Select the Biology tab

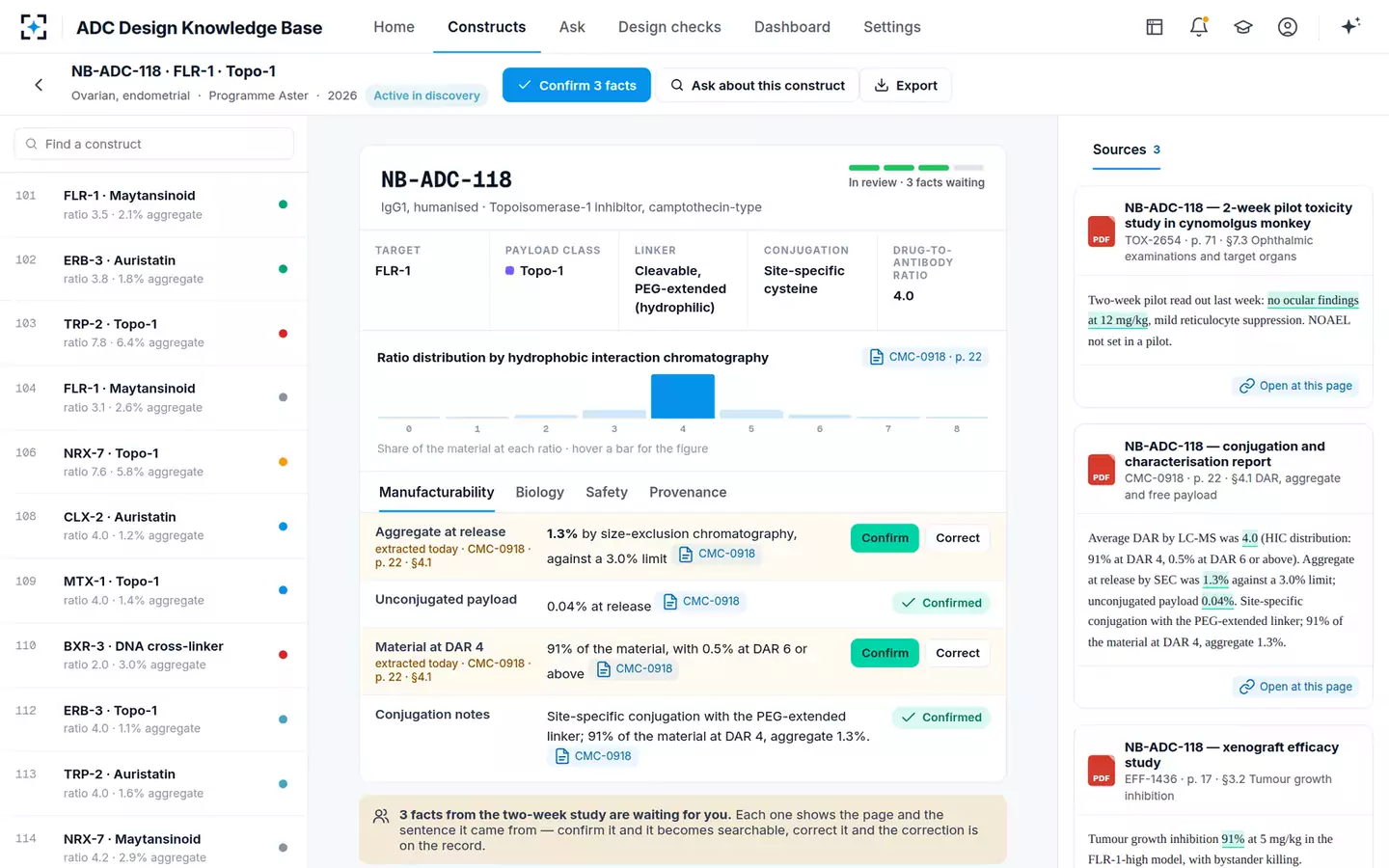coord(539,492)
